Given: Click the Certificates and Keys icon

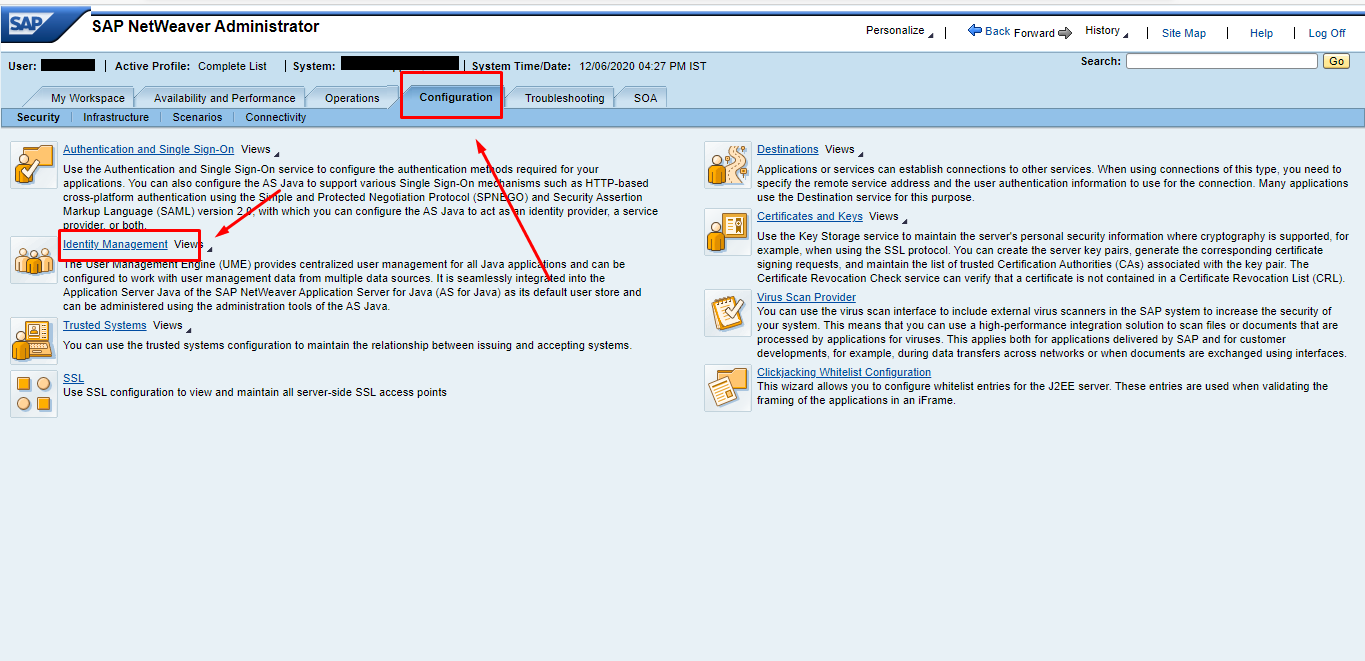Looking at the screenshot, I should pos(727,232).
